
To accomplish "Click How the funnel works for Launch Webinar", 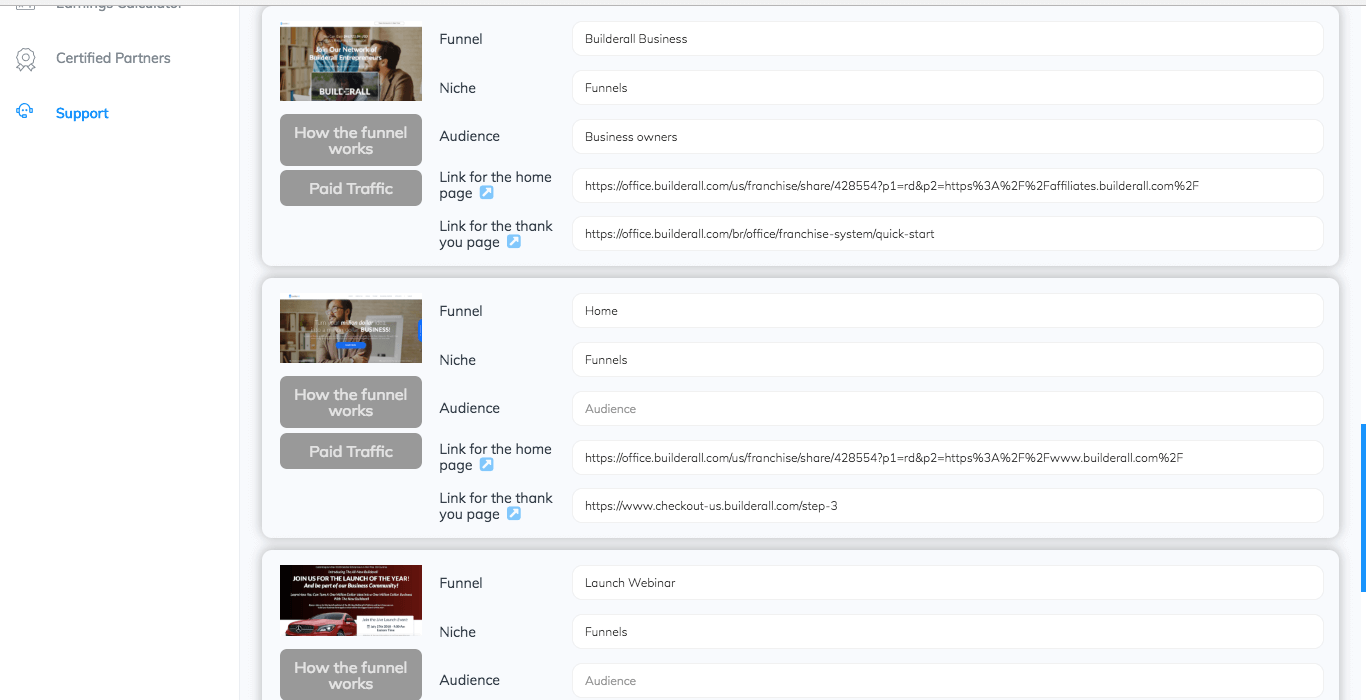I will point(351,675).
